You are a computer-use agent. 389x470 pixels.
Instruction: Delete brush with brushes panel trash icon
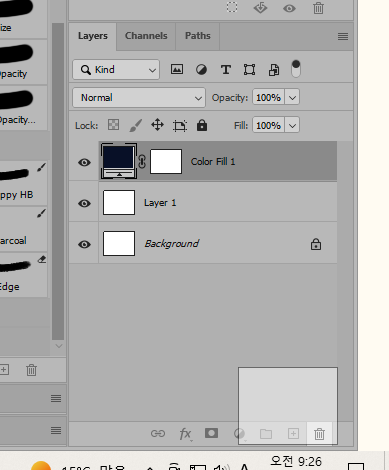31,370
